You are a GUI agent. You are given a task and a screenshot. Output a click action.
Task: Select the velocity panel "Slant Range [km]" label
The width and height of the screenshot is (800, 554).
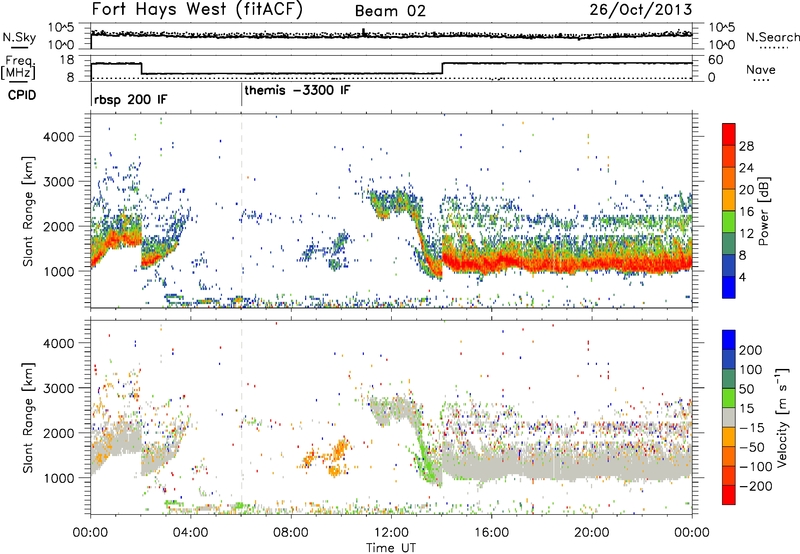28,417
